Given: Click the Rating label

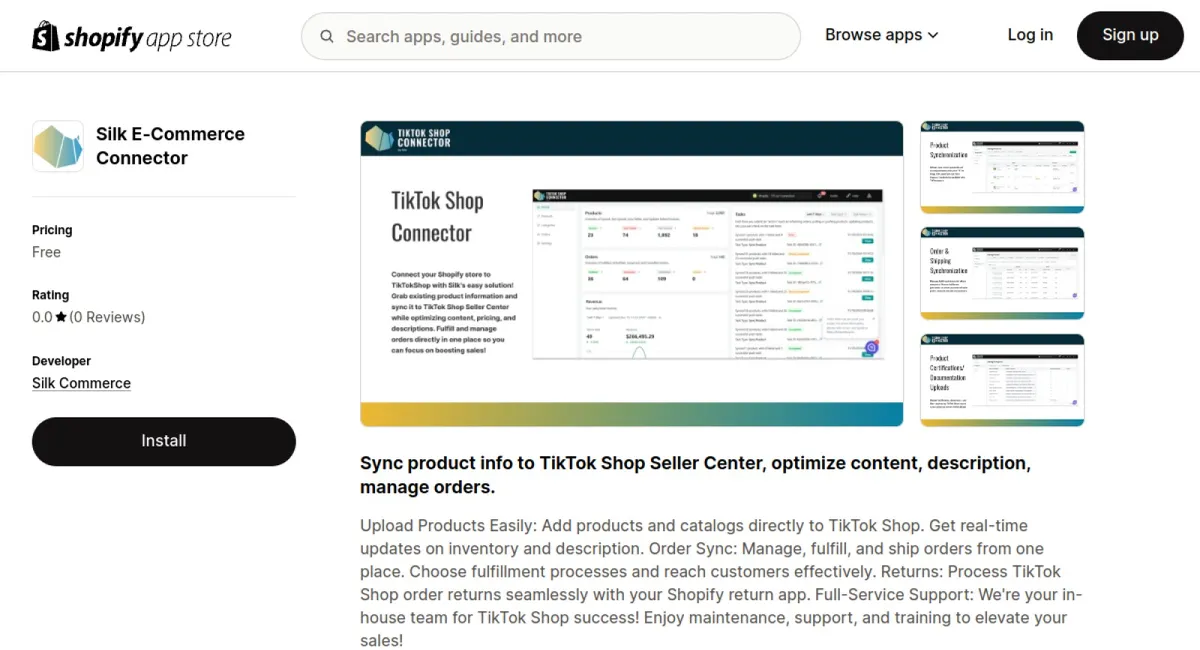Looking at the screenshot, I should coord(50,295).
